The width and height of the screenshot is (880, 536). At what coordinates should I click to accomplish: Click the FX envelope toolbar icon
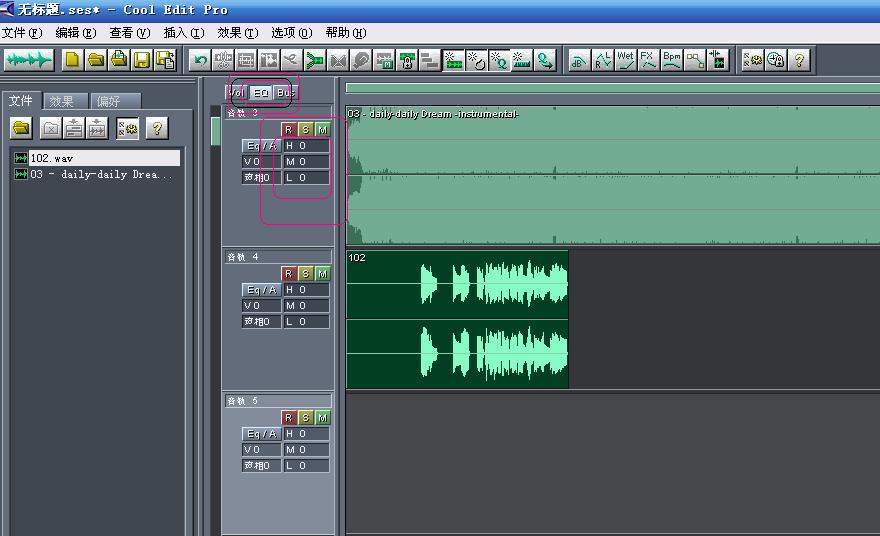[x=648, y=60]
